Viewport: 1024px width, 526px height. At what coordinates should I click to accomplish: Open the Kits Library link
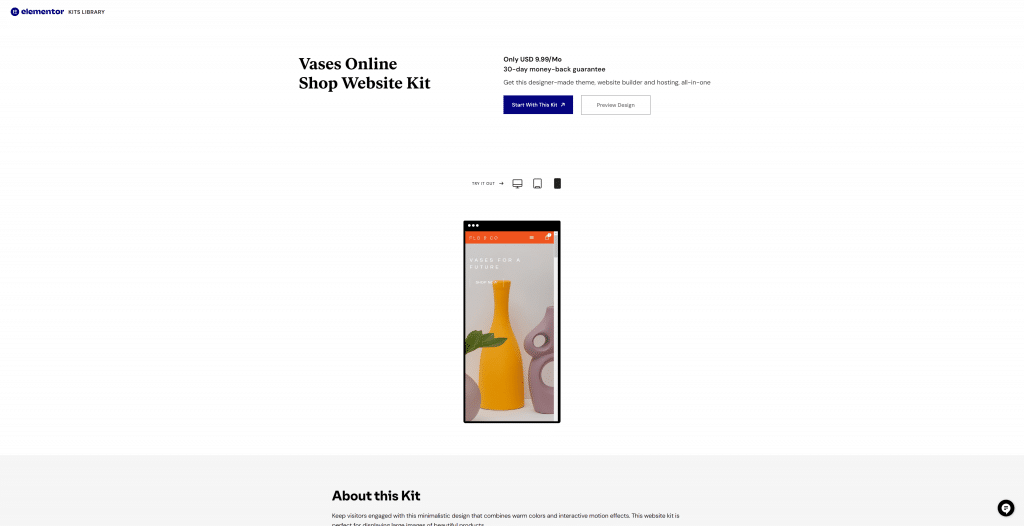click(87, 12)
